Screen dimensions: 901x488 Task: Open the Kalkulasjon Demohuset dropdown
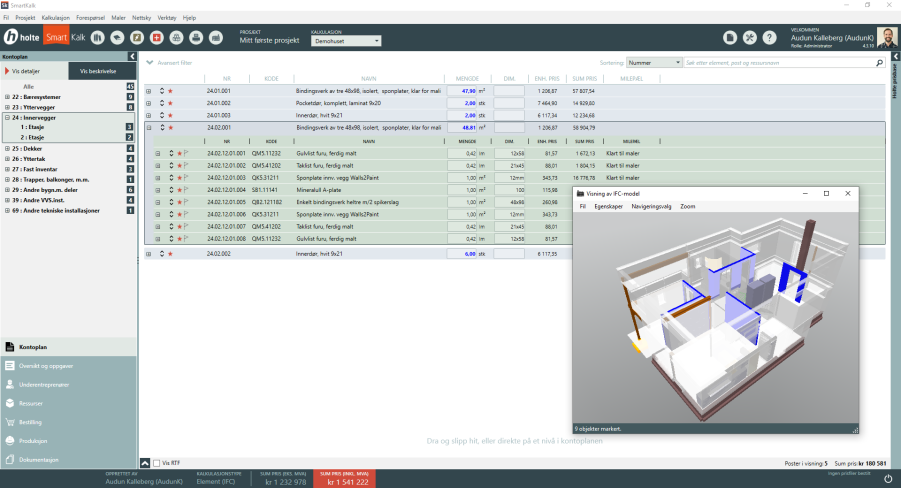click(x=346, y=41)
